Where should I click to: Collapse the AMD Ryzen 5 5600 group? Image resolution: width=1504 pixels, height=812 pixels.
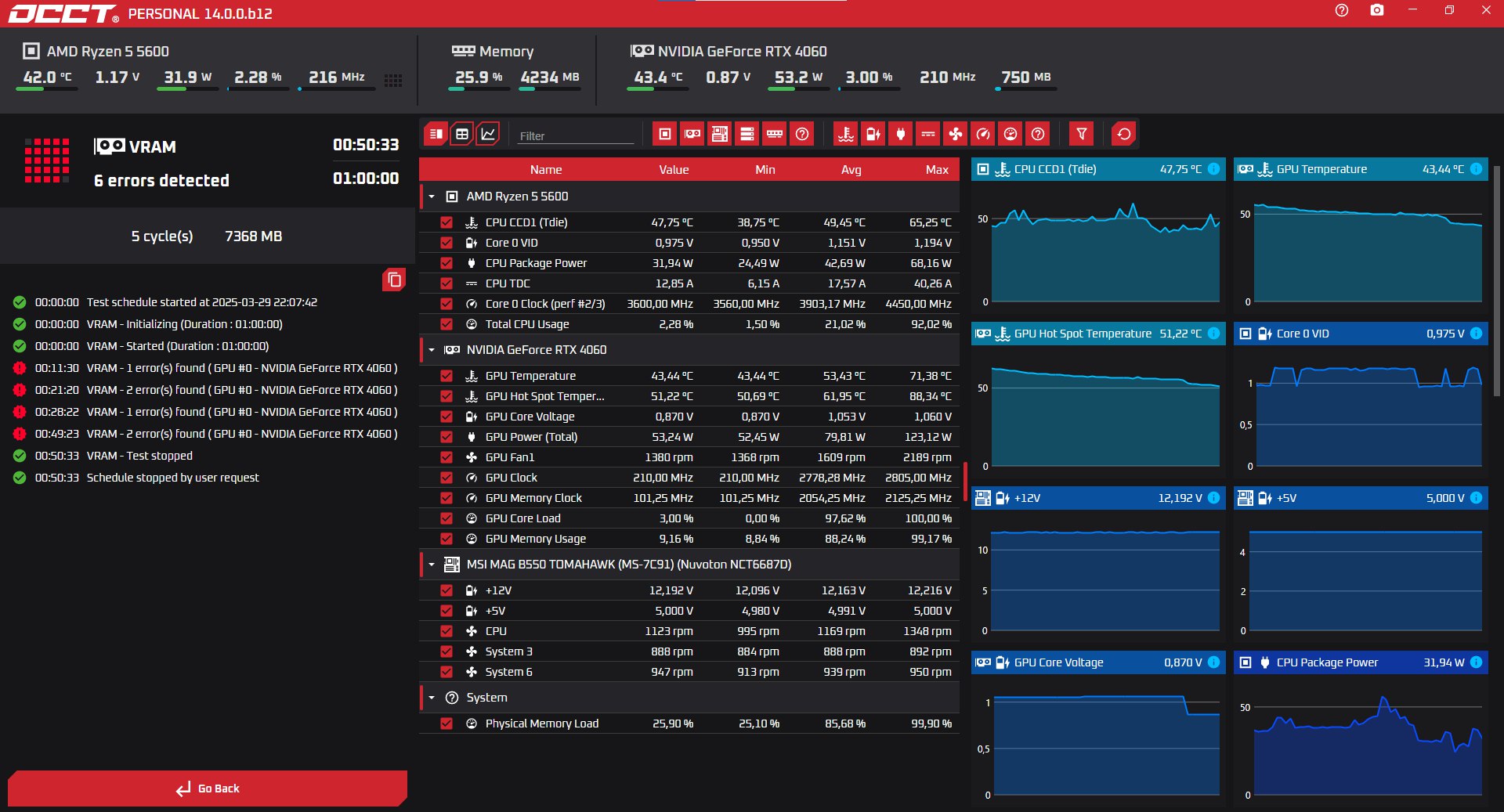[432, 197]
